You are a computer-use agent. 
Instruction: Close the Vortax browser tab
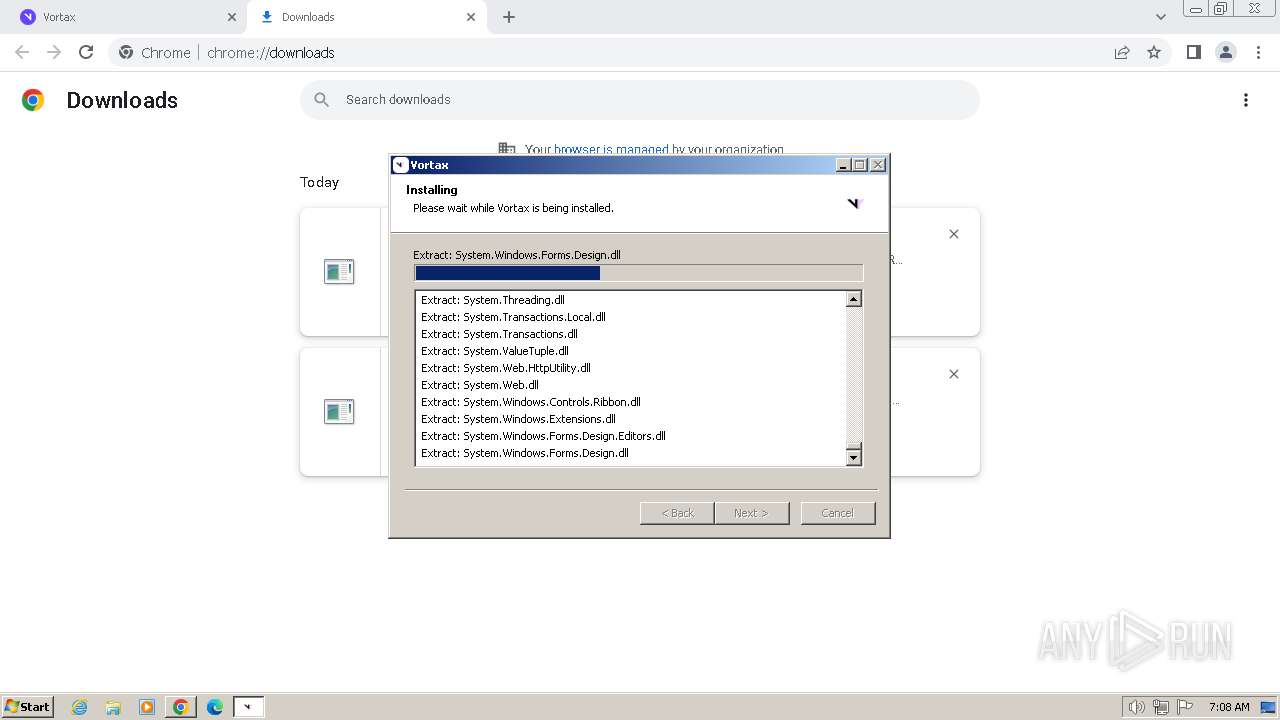(x=232, y=17)
